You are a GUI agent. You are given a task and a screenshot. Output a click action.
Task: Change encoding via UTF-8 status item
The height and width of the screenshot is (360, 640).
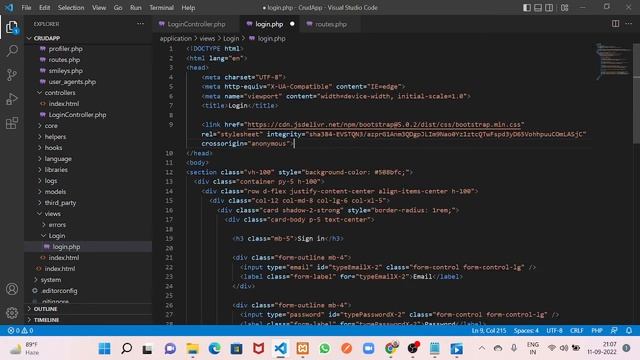coord(554,330)
